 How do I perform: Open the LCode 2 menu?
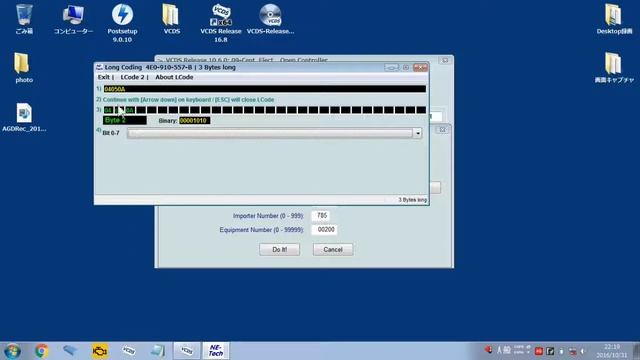pyautogui.click(x=132, y=77)
